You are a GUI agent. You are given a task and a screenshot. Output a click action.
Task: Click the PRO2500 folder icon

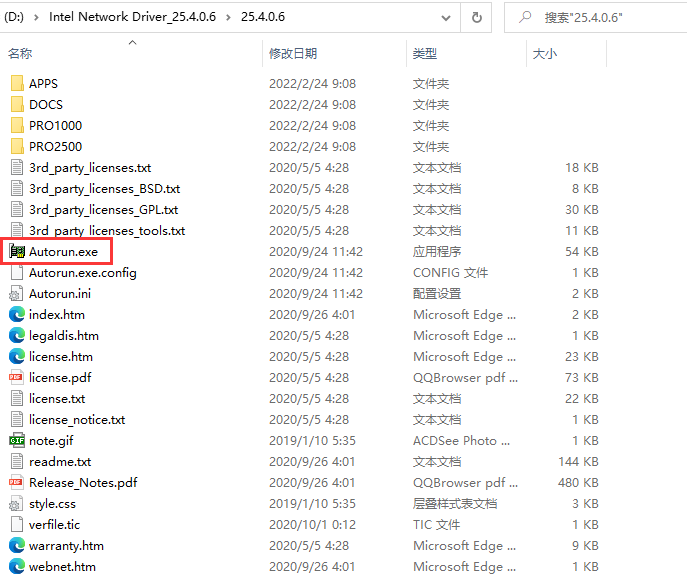tap(17, 147)
